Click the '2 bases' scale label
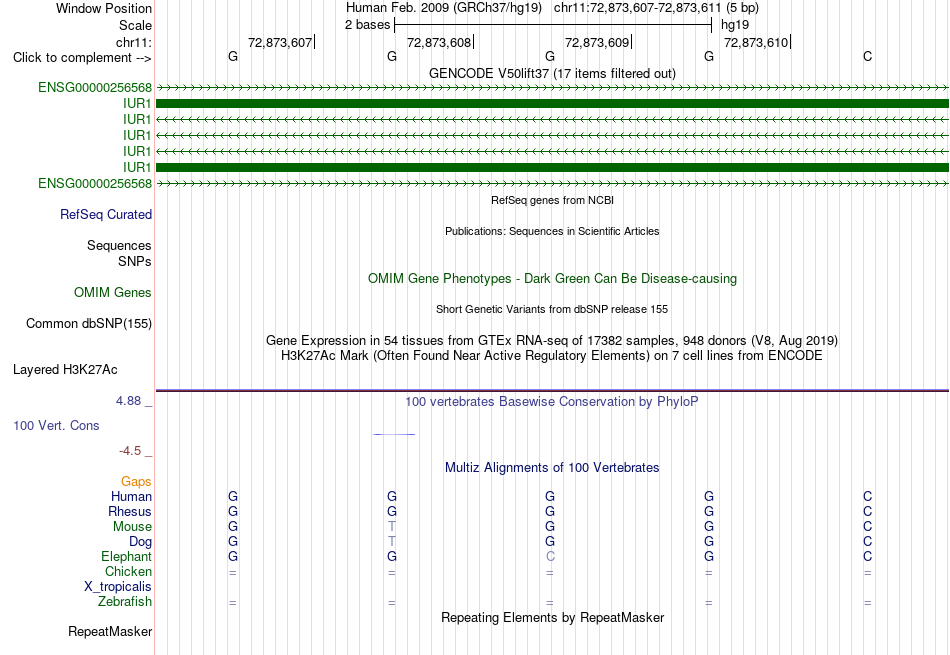 367,25
